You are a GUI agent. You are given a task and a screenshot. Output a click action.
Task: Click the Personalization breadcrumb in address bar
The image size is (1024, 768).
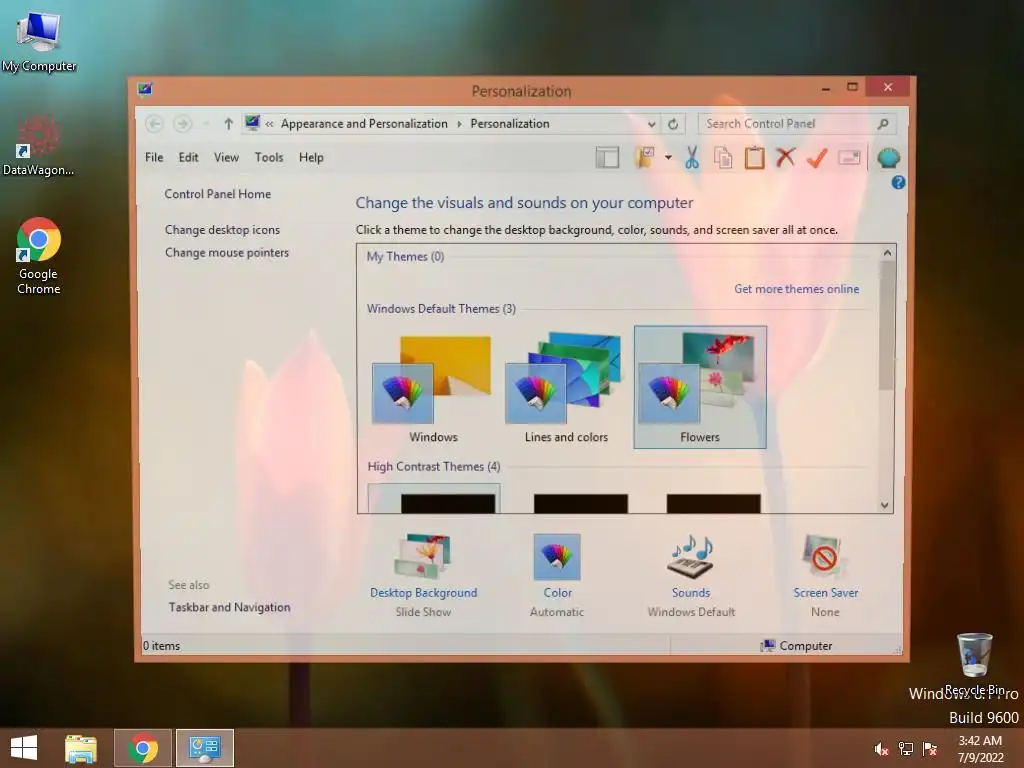pyautogui.click(x=510, y=123)
